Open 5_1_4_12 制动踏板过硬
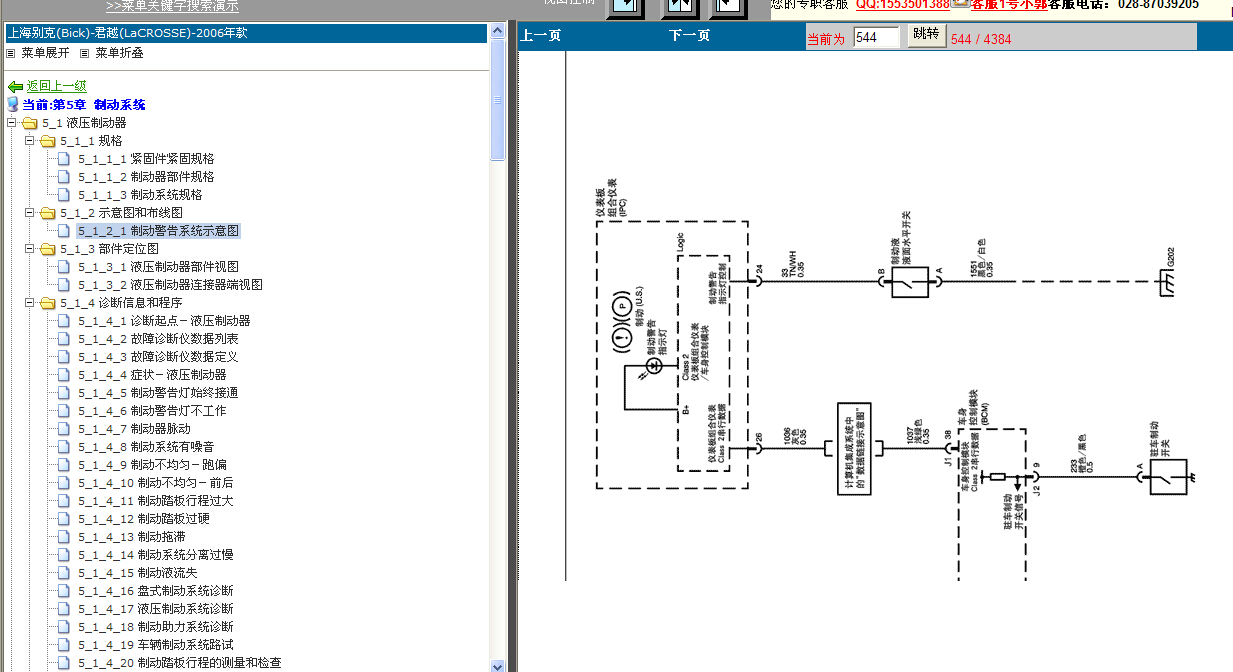This screenshot has height=672, width=1233. pyautogui.click(x=144, y=519)
